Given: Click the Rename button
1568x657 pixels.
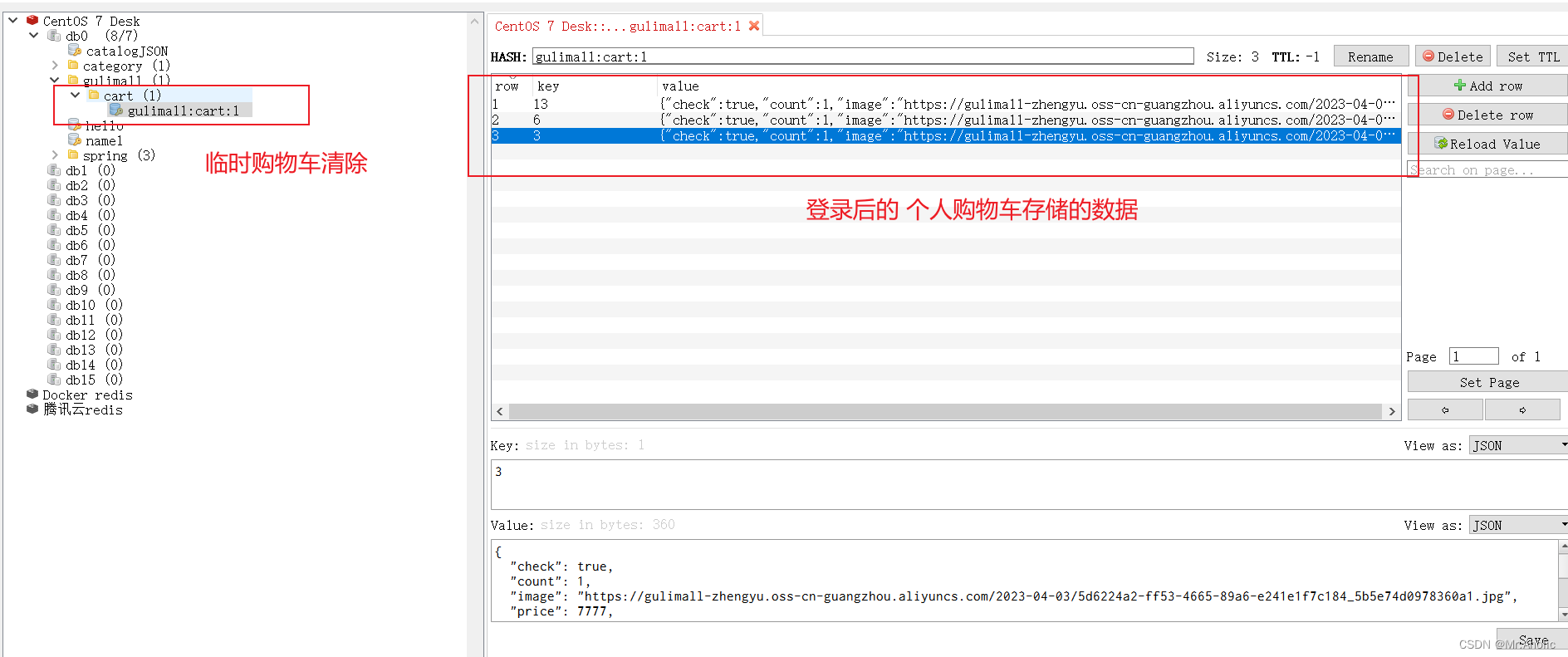Looking at the screenshot, I should coord(1371,56).
